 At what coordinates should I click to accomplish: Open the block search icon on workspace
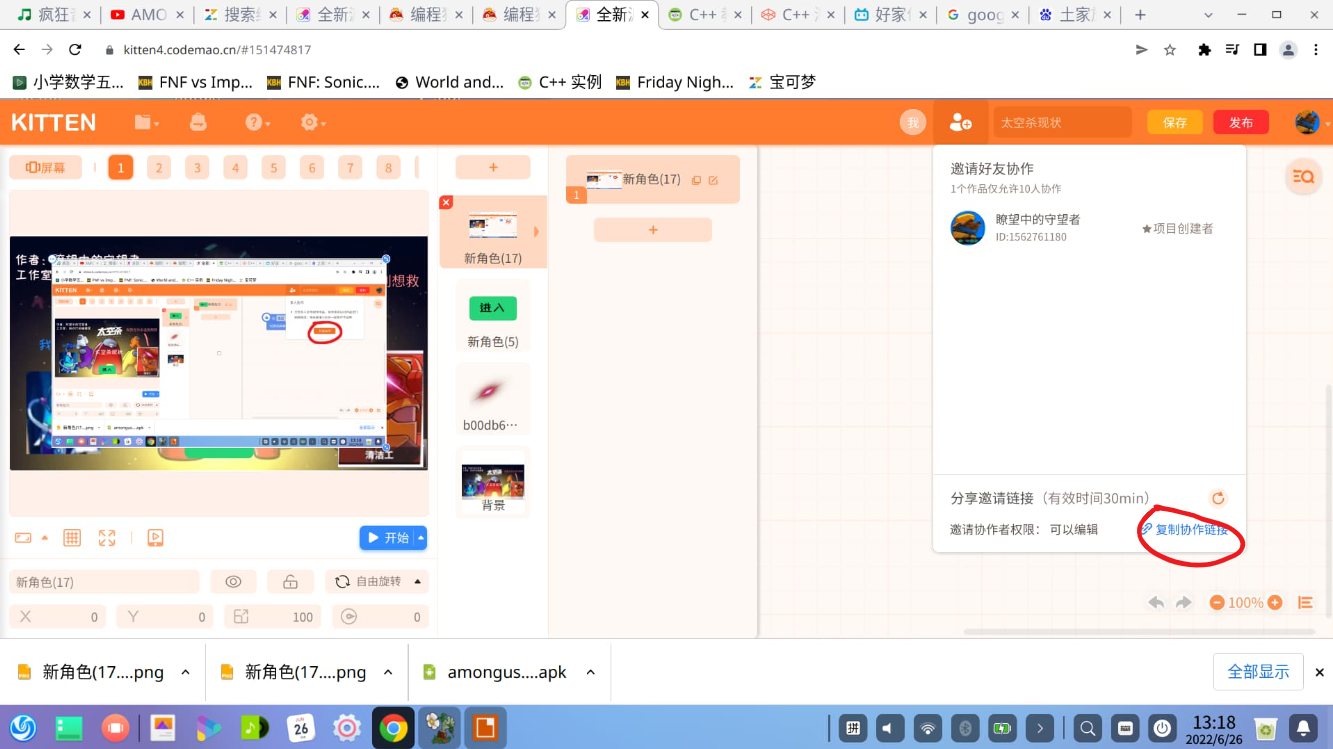(1303, 177)
